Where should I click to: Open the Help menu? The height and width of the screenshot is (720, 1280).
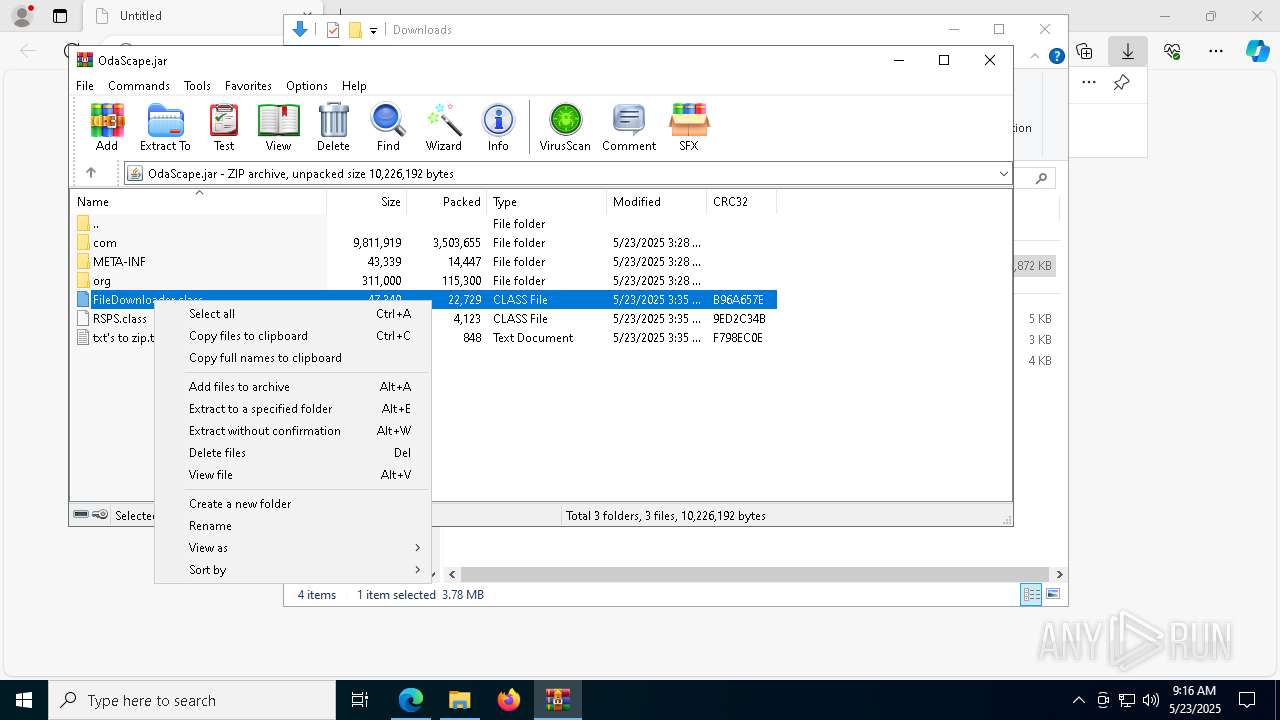pyautogui.click(x=354, y=86)
